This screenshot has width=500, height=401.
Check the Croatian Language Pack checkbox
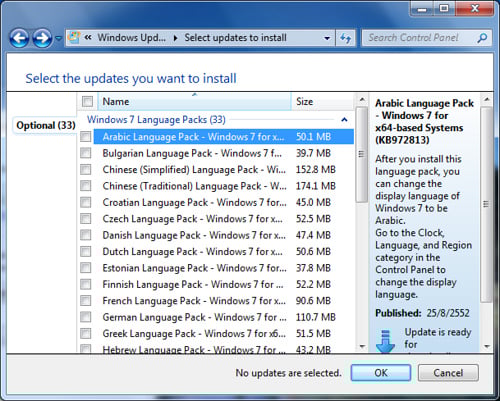85,202
